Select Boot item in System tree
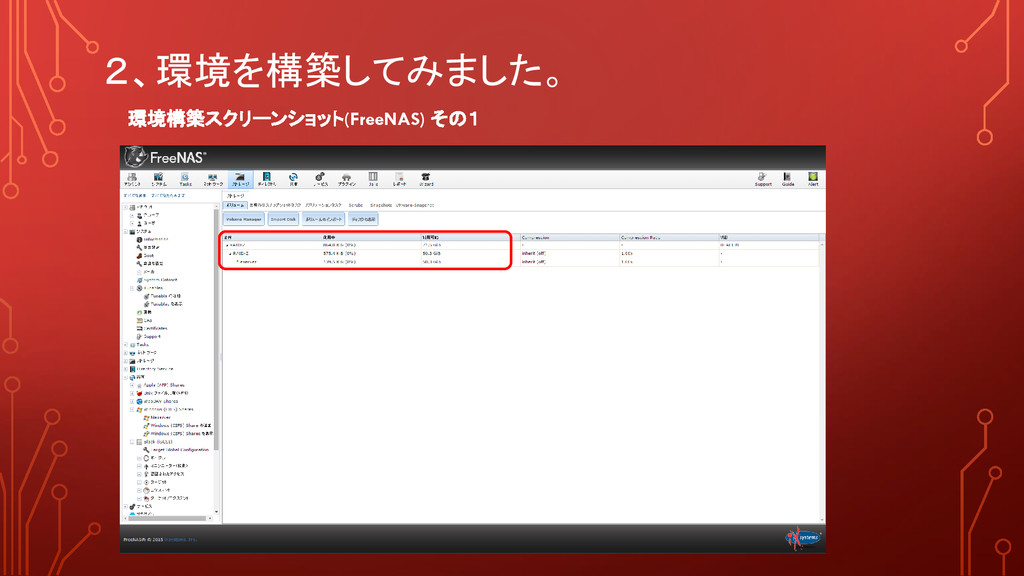 [145, 255]
